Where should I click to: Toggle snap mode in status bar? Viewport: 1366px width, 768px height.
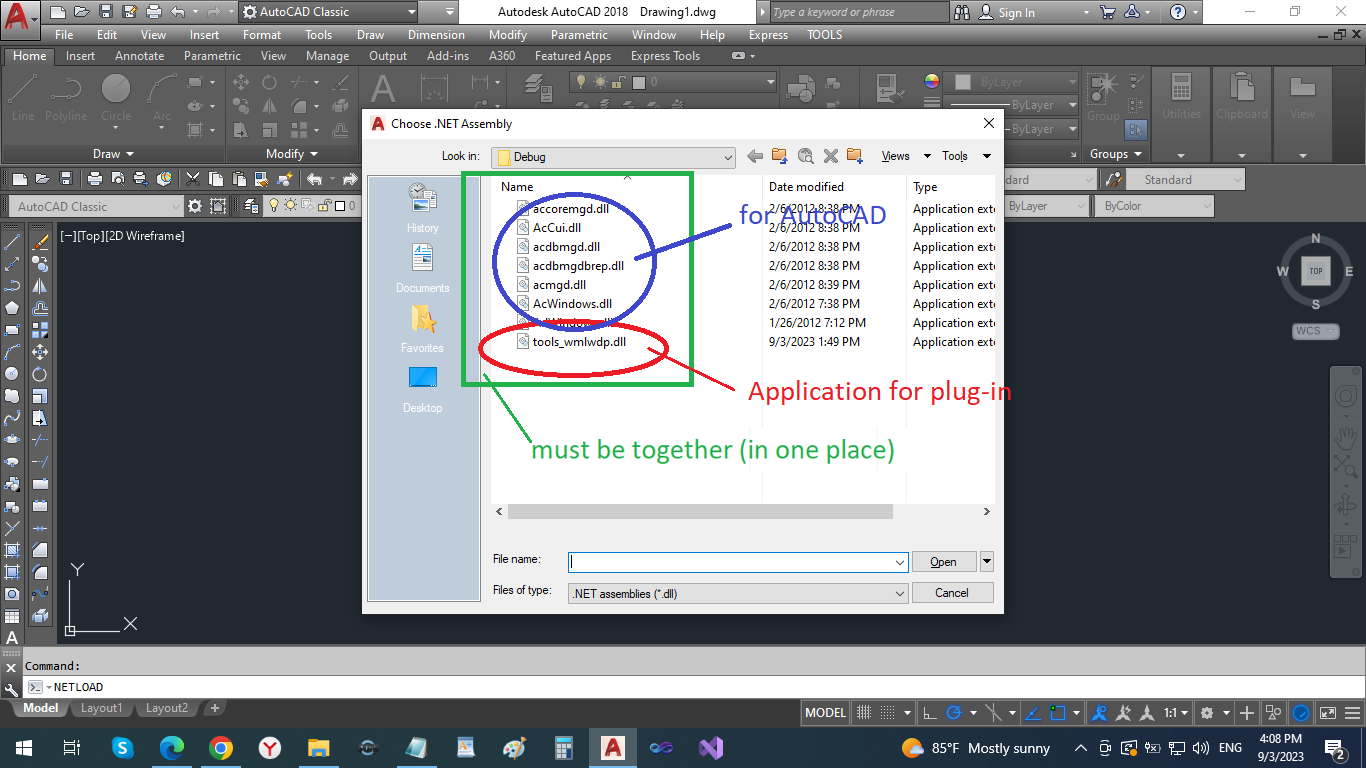886,713
